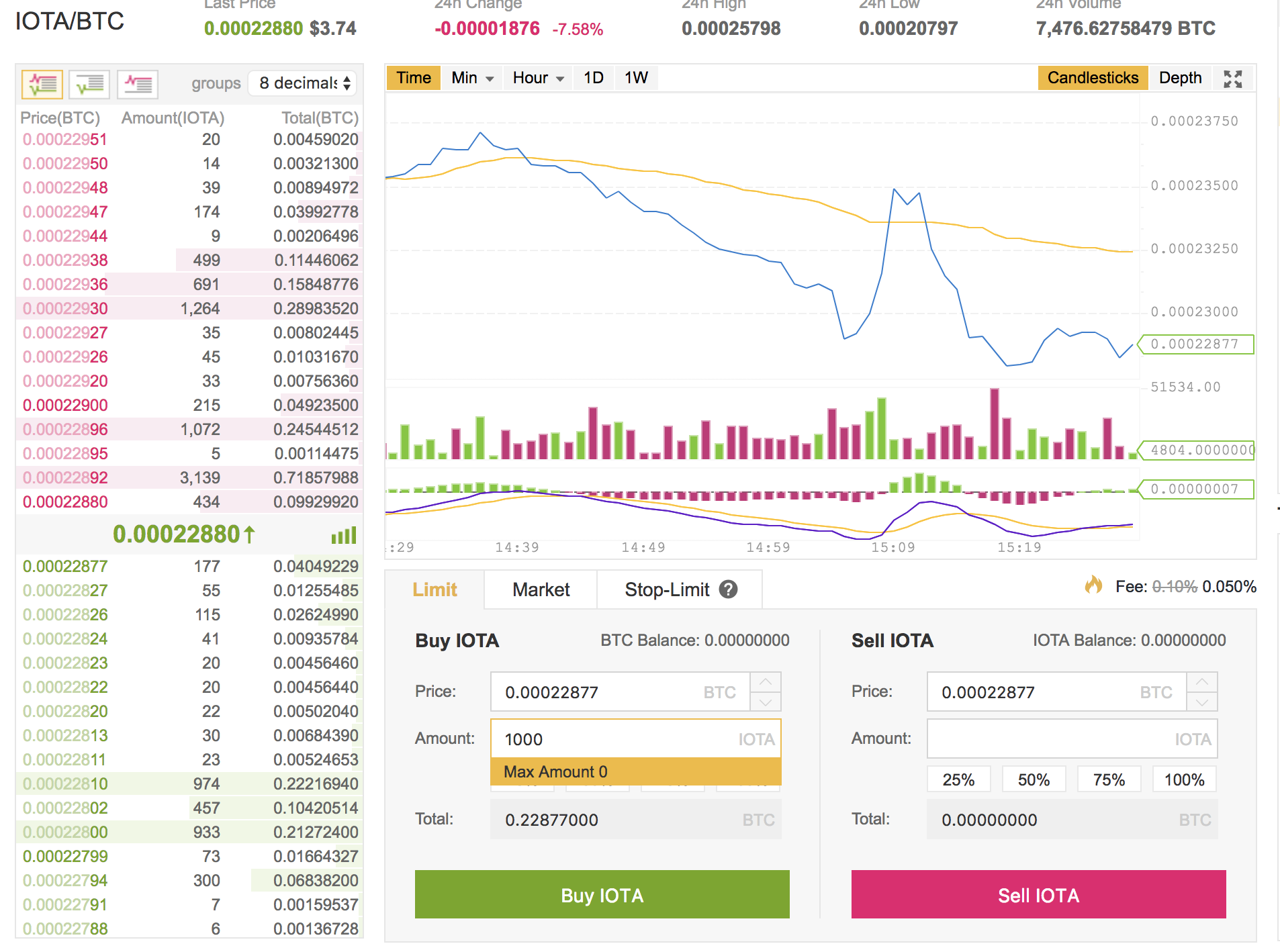
Task: Decrease sell price with down stepper
Action: coord(1202,702)
